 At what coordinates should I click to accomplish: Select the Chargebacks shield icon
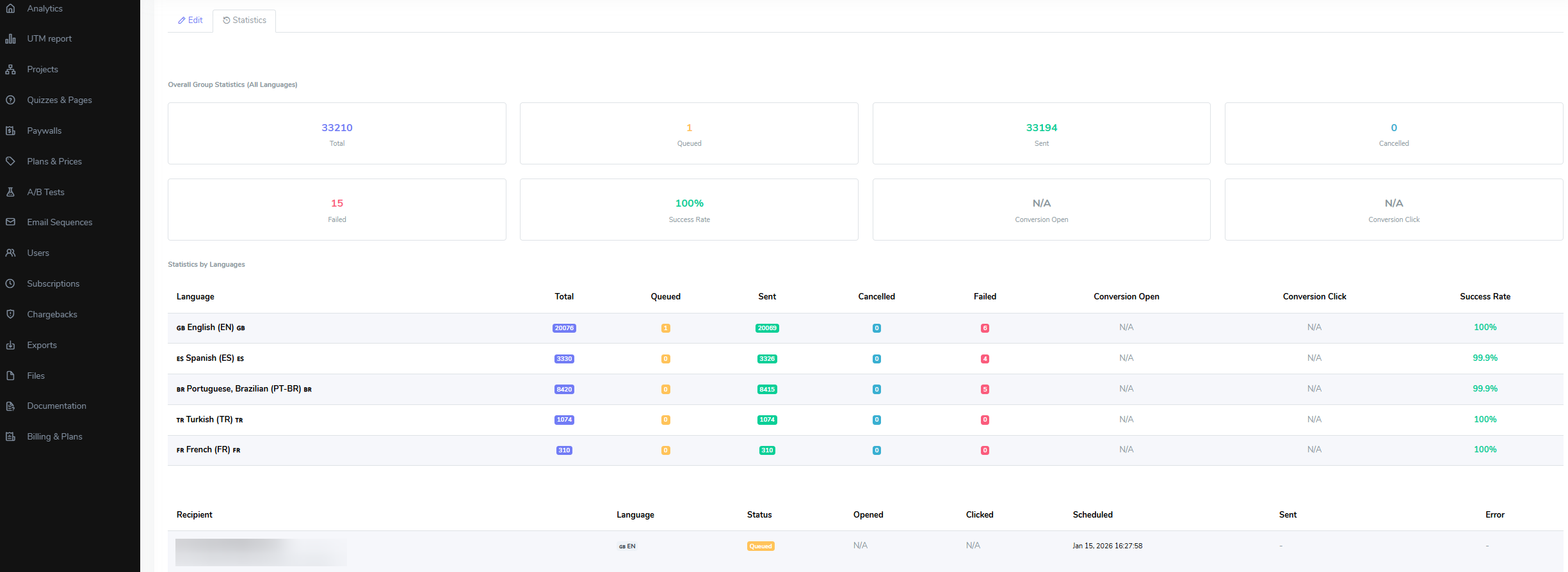(10, 314)
